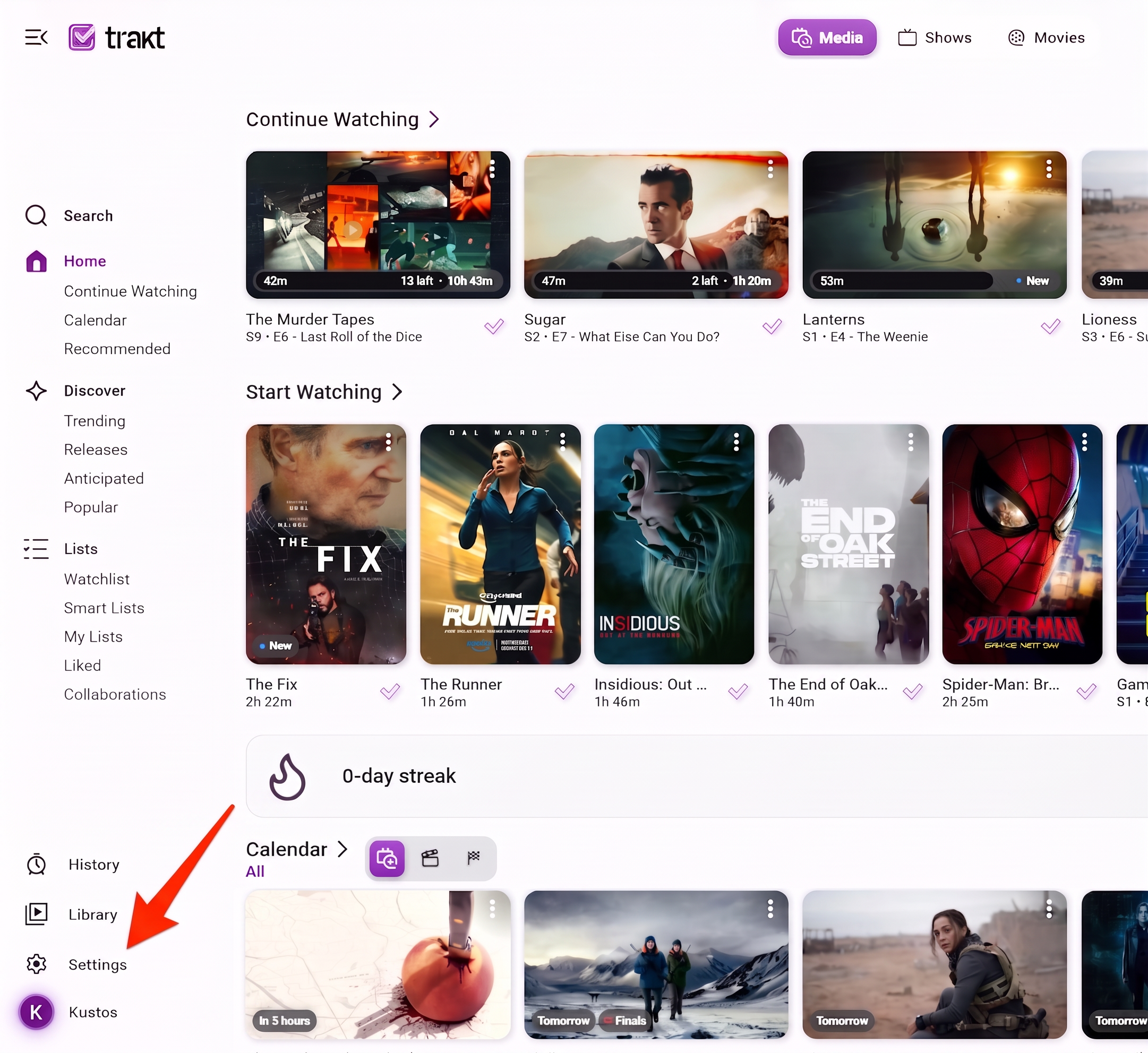Viewport: 1148px width, 1053px height.
Task: Open Smart Lists in the sidebar
Action: click(x=104, y=608)
